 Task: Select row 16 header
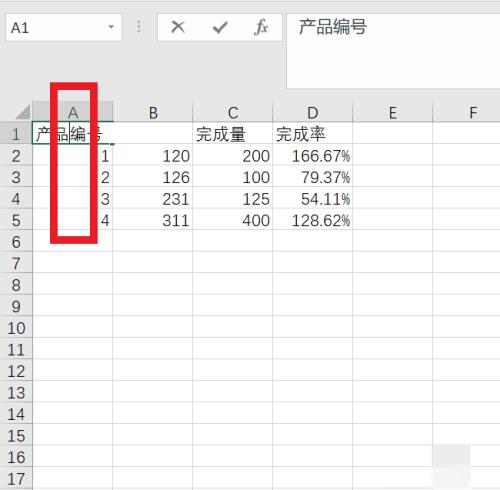(x=16, y=457)
